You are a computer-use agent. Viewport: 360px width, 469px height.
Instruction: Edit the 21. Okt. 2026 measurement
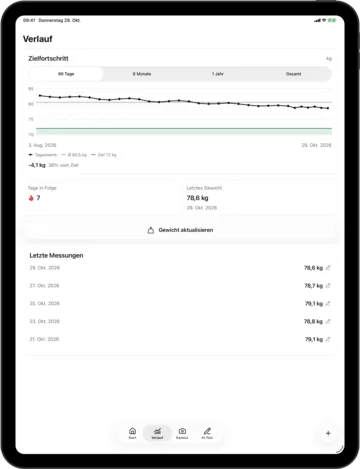328,339
